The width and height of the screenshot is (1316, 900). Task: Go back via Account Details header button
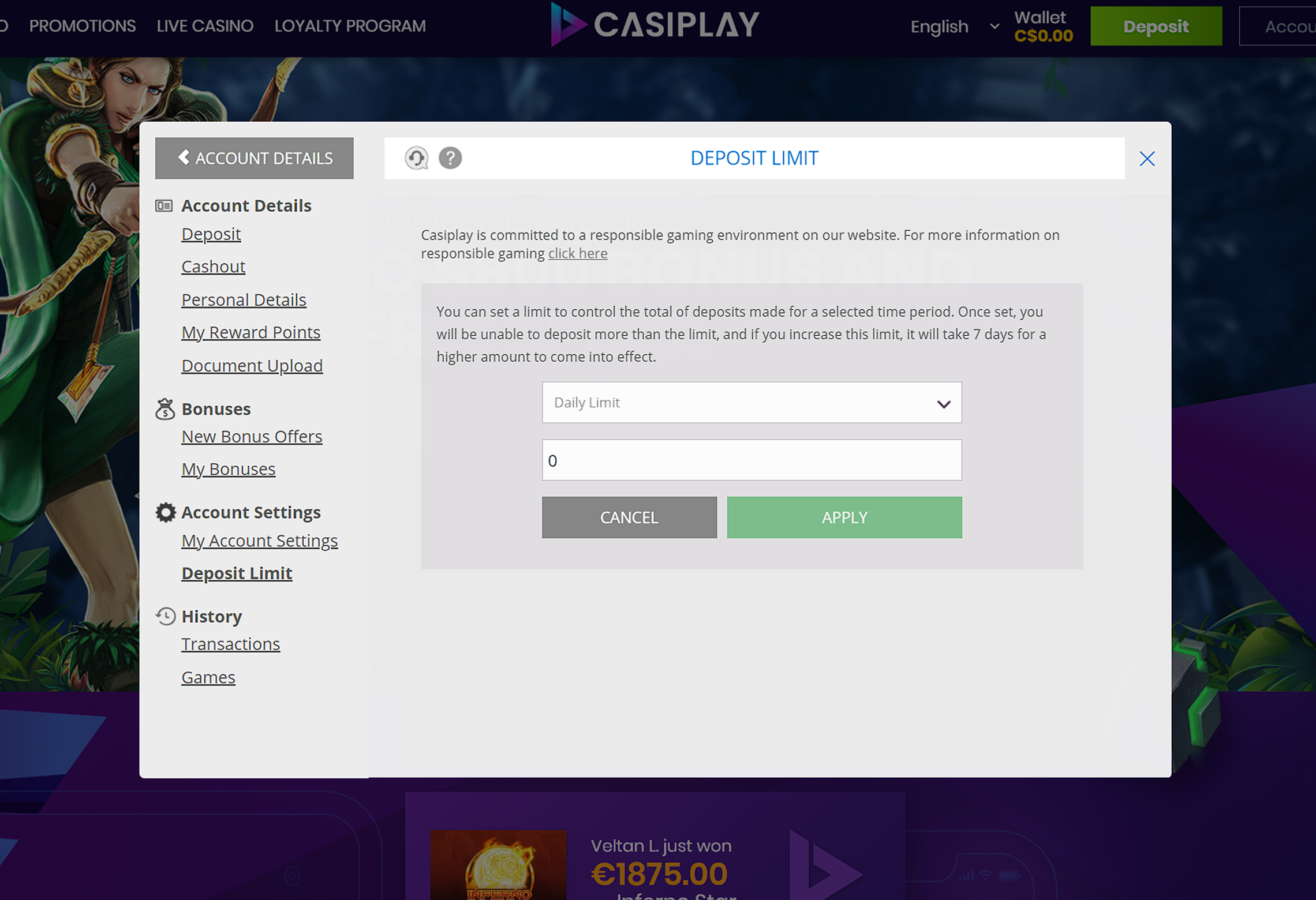[x=255, y=158]
